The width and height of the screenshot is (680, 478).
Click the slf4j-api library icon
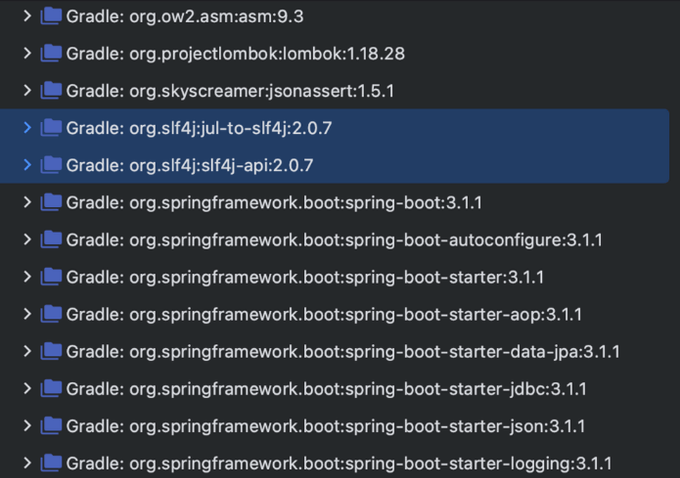pos(51,165)
